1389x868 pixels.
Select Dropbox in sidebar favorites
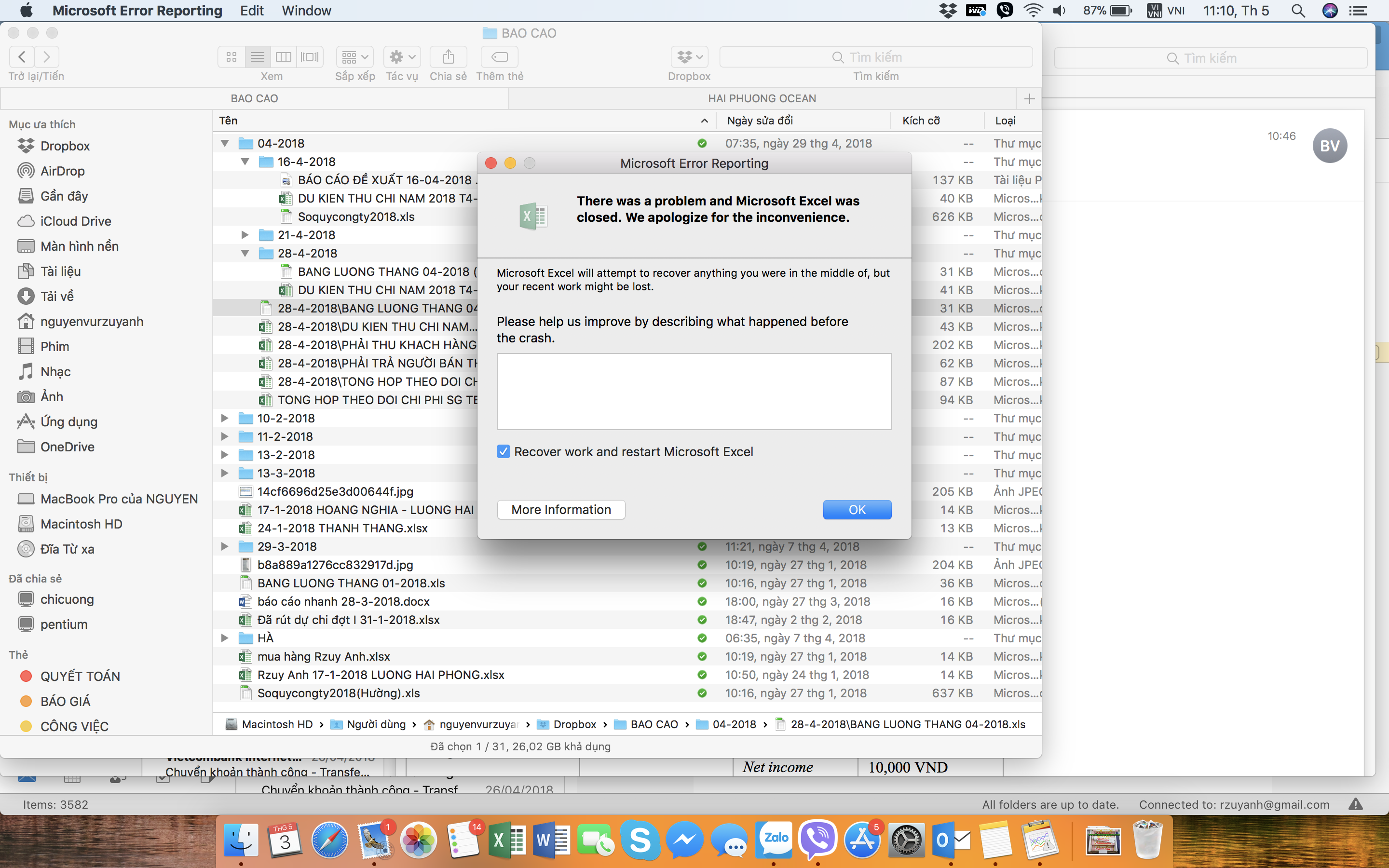65,146
